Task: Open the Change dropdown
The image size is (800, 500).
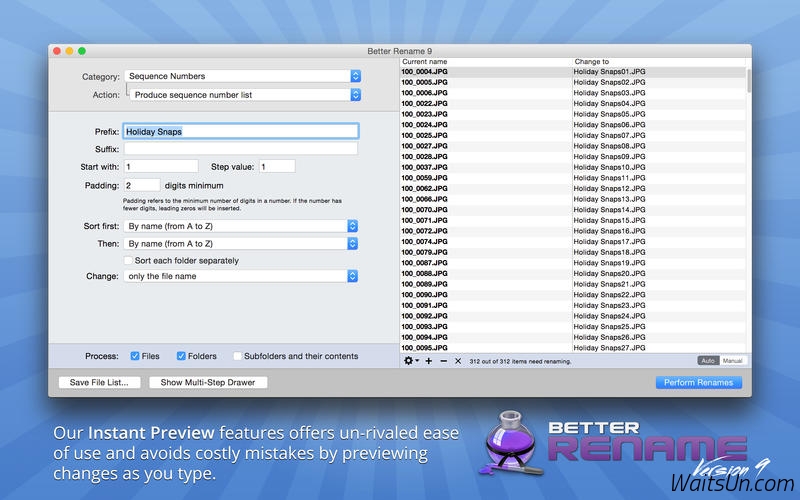Action: 240,276
